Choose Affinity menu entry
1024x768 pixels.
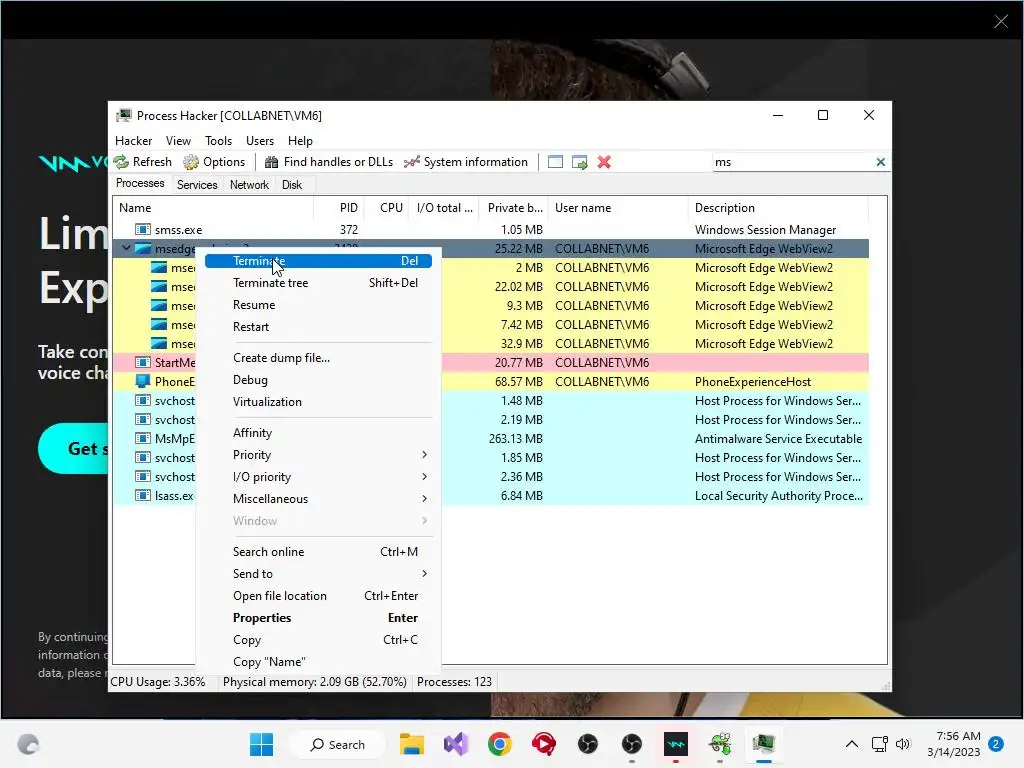point(318,433)
